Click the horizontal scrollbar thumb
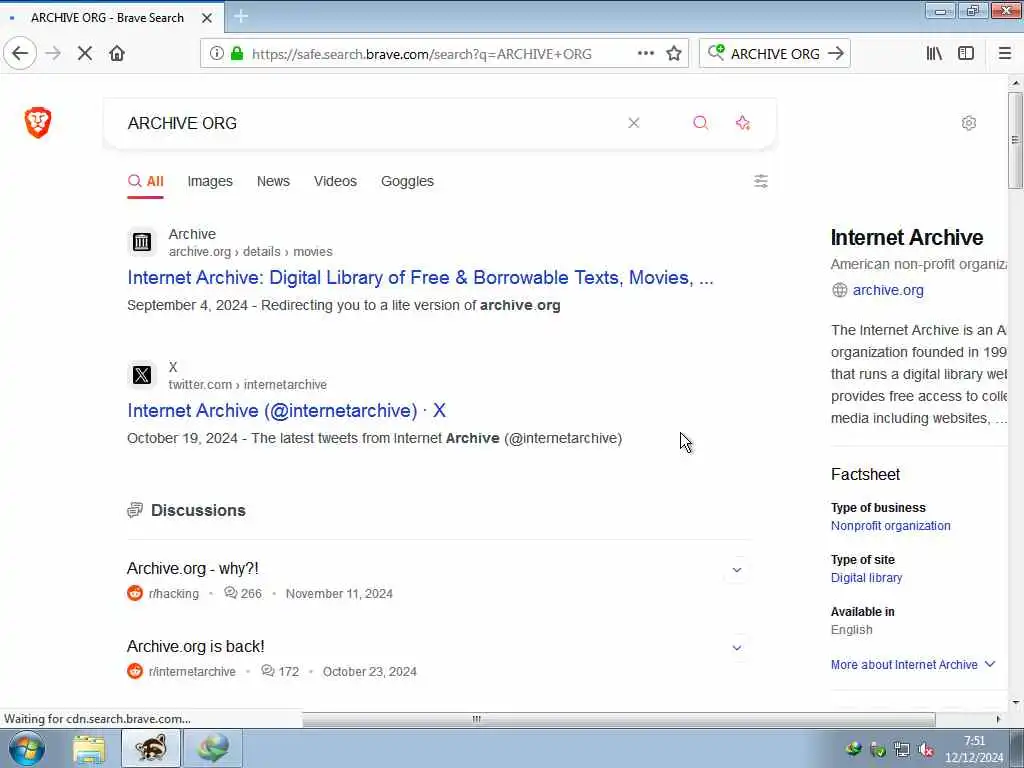 (618, 719)
